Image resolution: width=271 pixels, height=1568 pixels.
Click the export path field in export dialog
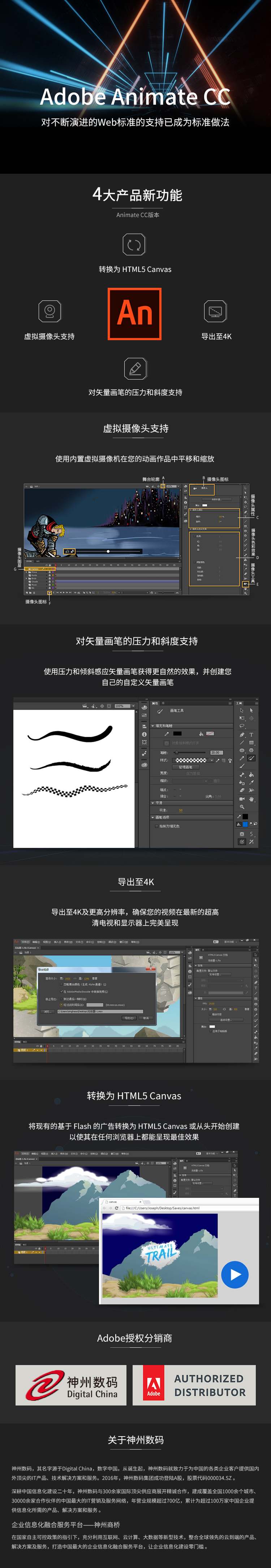(x=100, y=1012)
